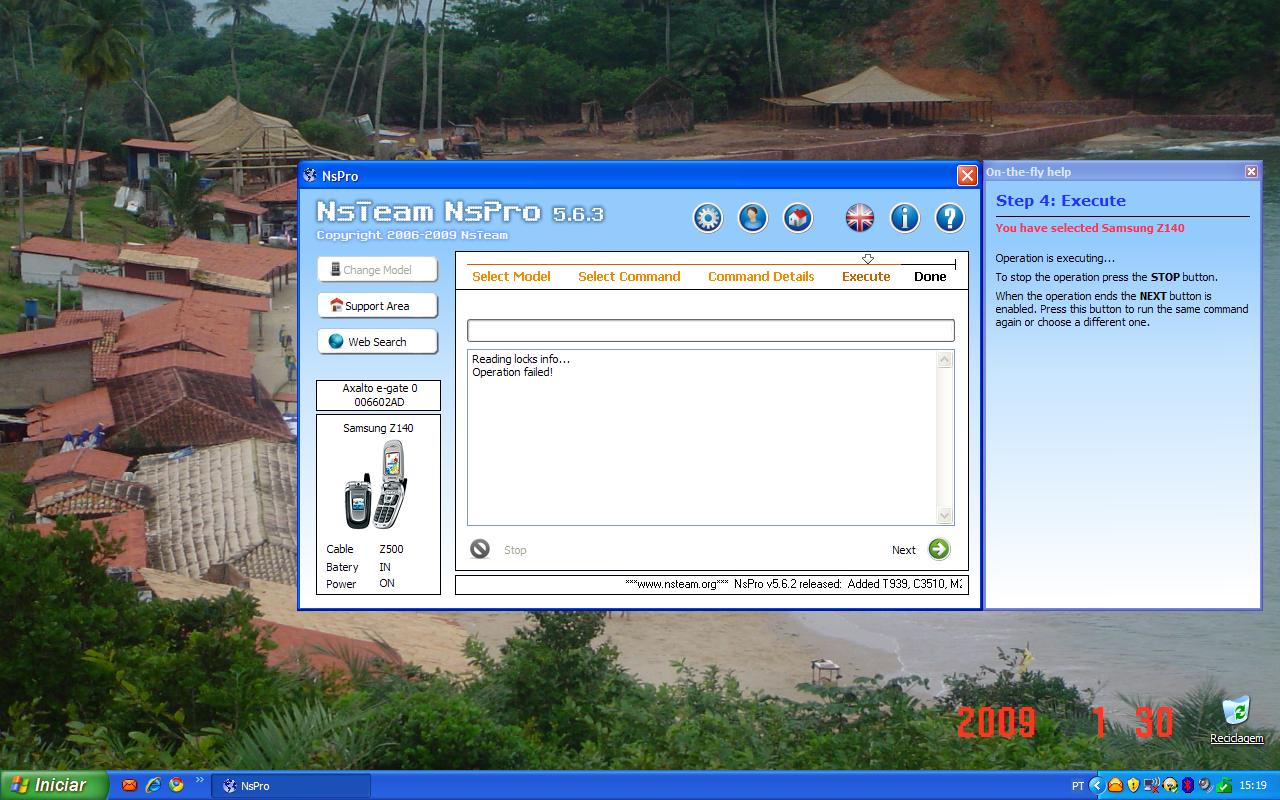Click the "Reading locks info..." log line

pos(521,359)
